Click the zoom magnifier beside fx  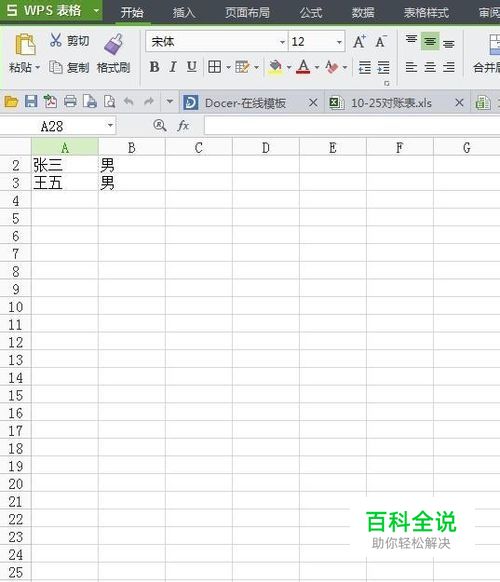pyautogui.click(x=160, y=125)
